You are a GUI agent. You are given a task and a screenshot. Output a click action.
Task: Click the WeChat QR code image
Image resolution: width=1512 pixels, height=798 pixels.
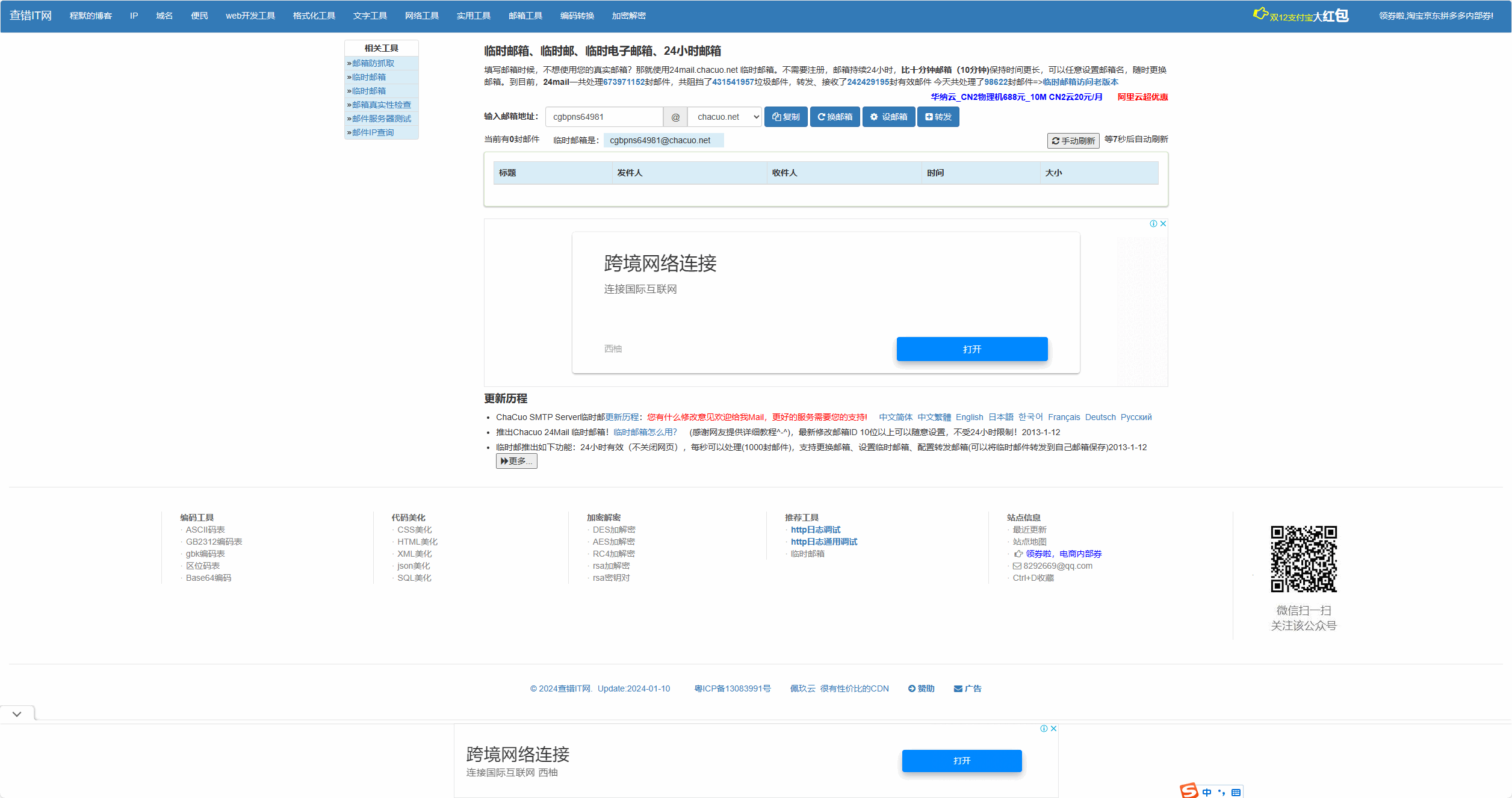(x=1303, y=558)
